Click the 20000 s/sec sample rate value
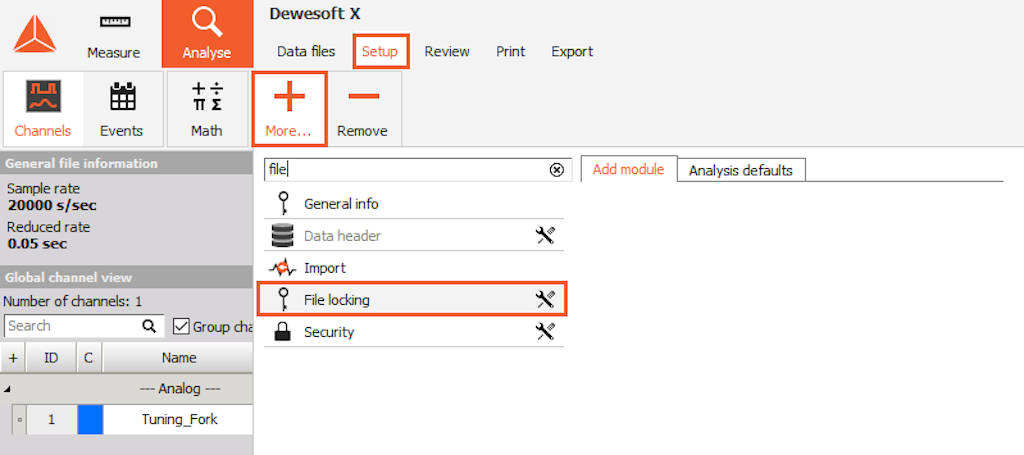This screenshot has width=1024, height=455. click(52, 206)
